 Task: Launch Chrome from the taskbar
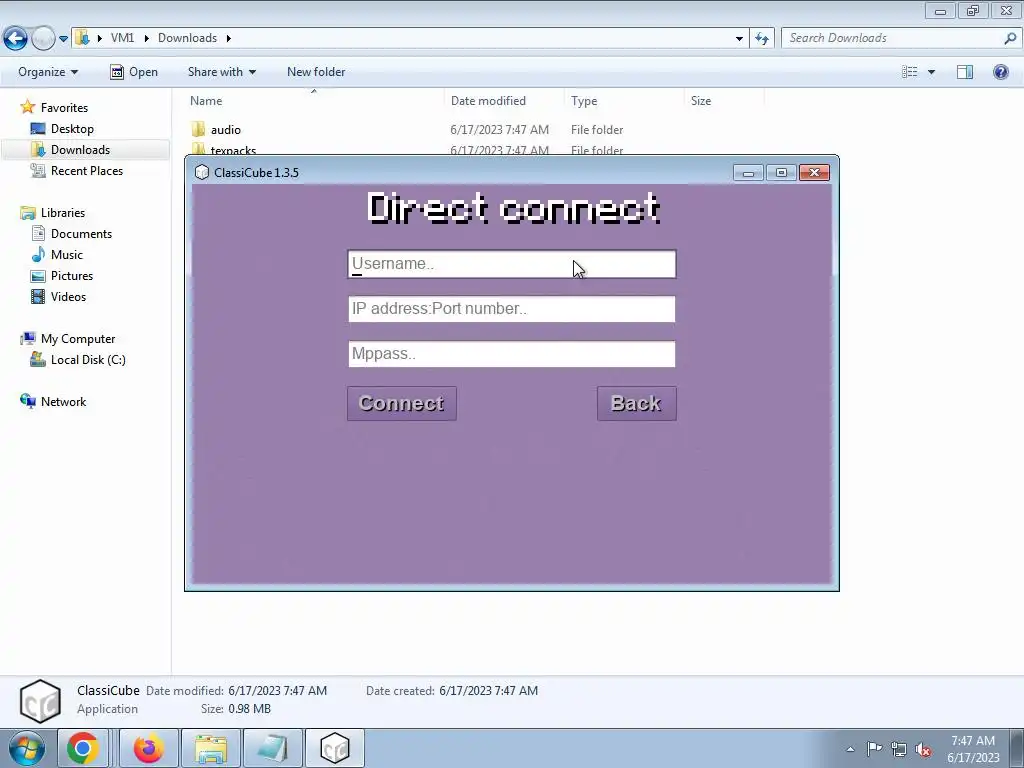[82, 748]
